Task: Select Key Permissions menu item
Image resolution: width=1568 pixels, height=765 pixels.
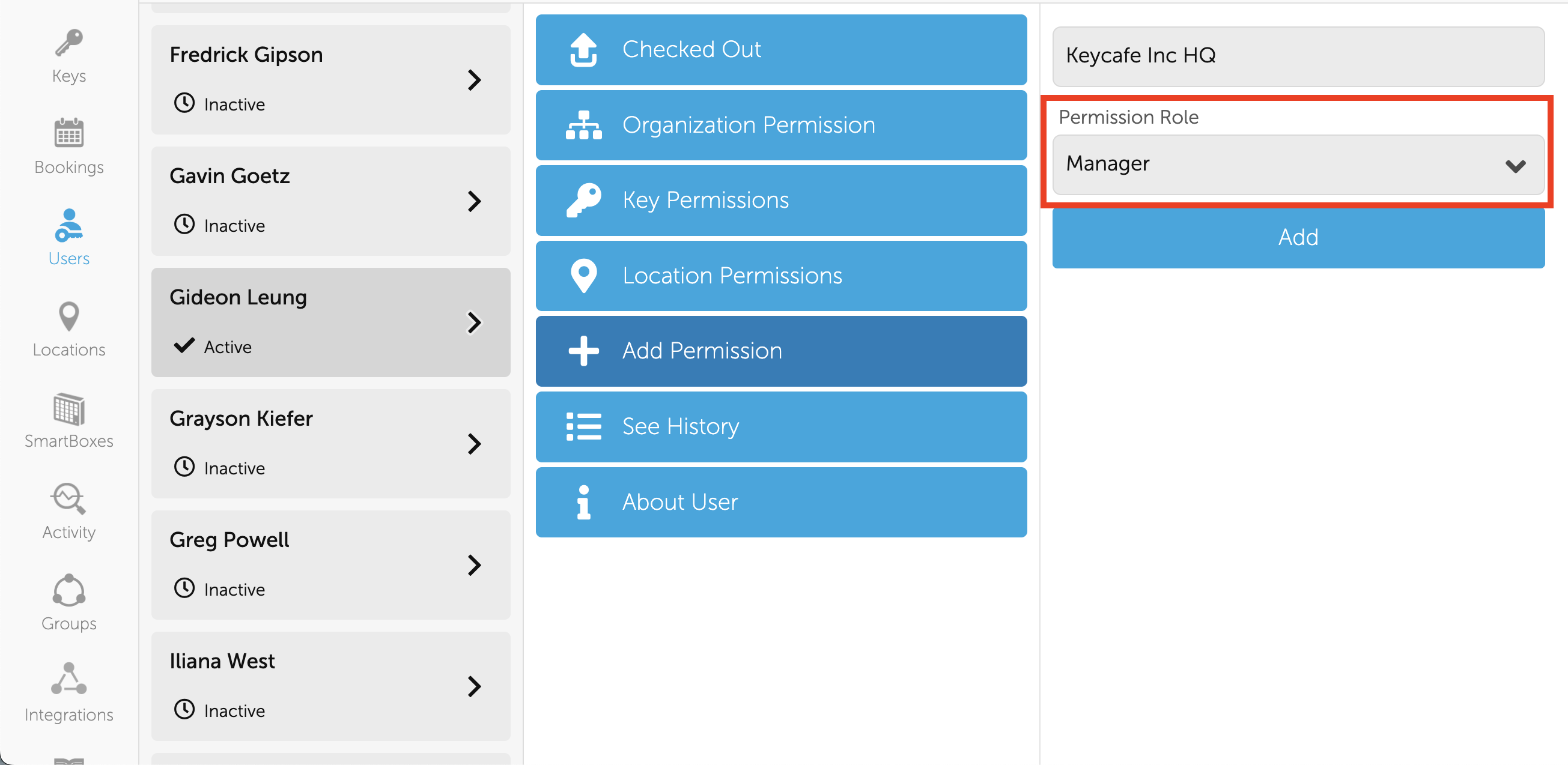Action: pos(781,200)
